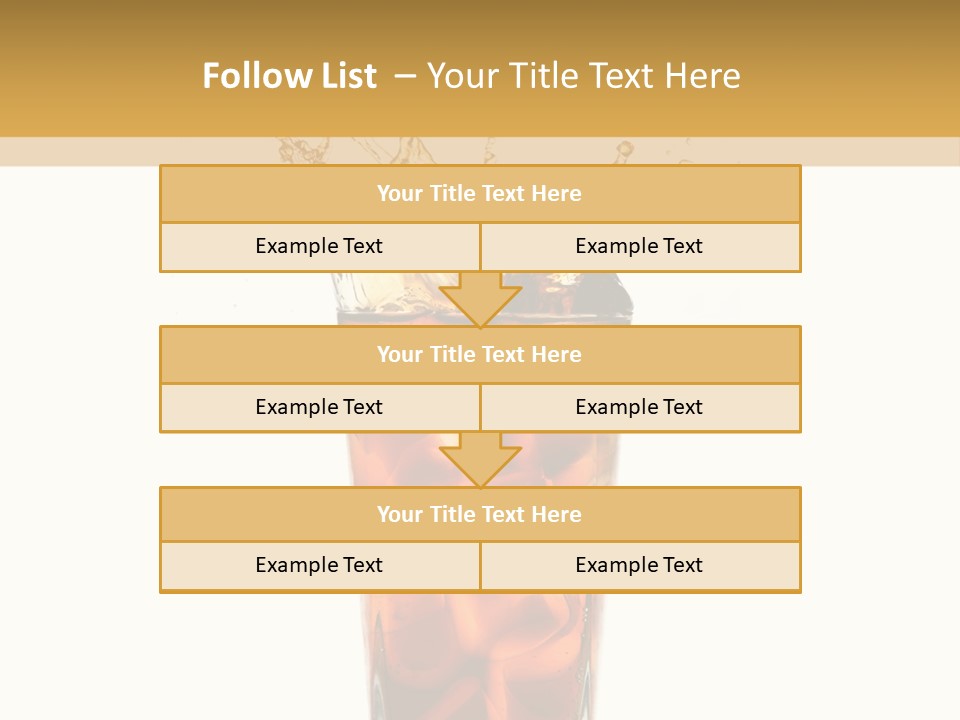Click the bold "Follow List" title text
The height and width of the screenshot is (720, 960).
coord(289,76)
